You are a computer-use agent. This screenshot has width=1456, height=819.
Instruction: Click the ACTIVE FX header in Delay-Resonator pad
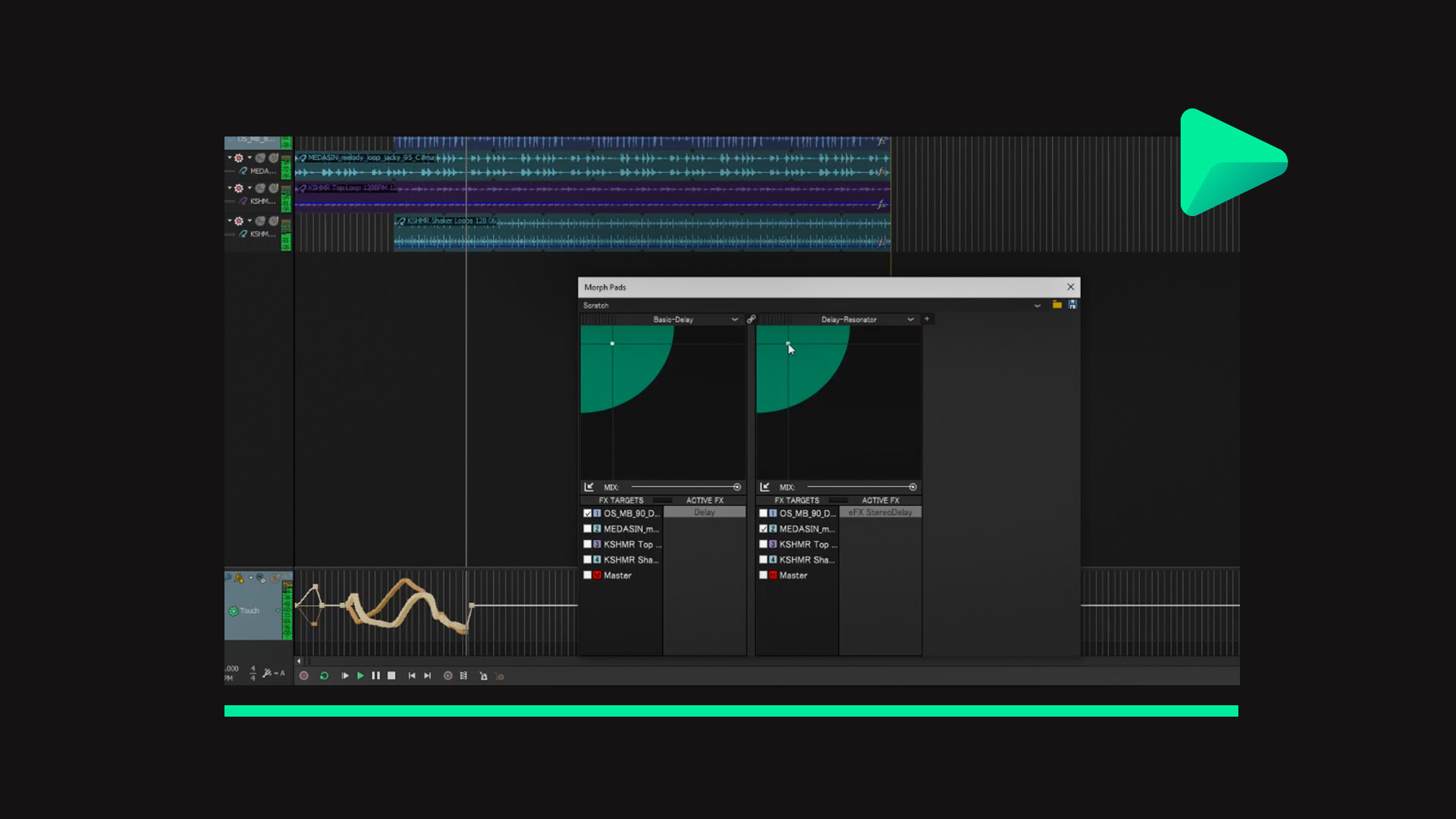pyautogui.click(x=880, y=500)
